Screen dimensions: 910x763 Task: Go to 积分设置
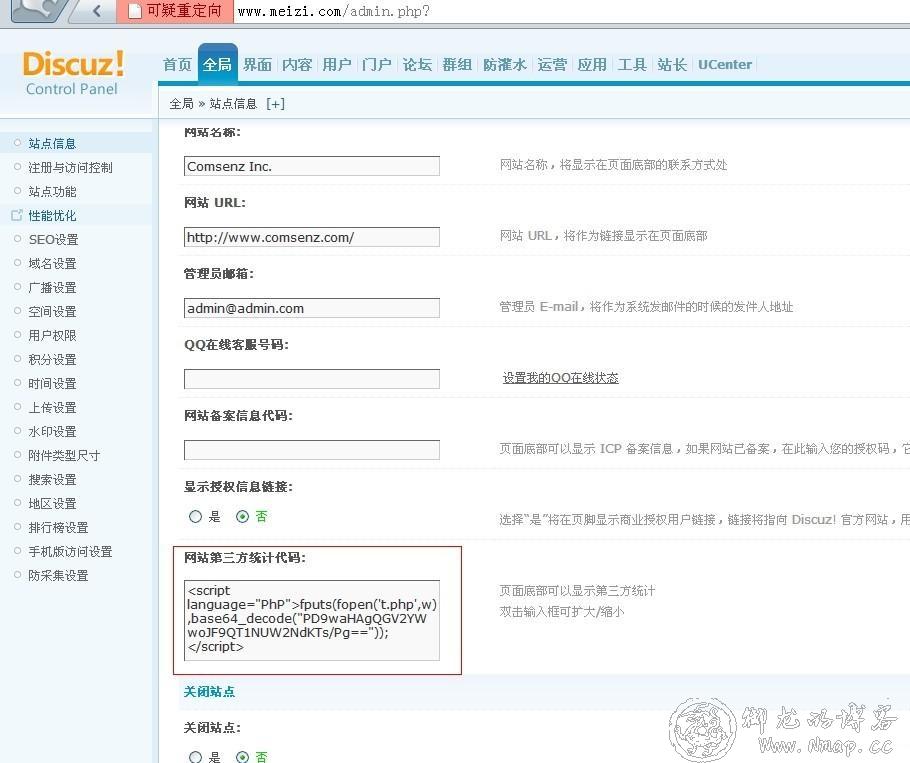[x=52, y=360]
